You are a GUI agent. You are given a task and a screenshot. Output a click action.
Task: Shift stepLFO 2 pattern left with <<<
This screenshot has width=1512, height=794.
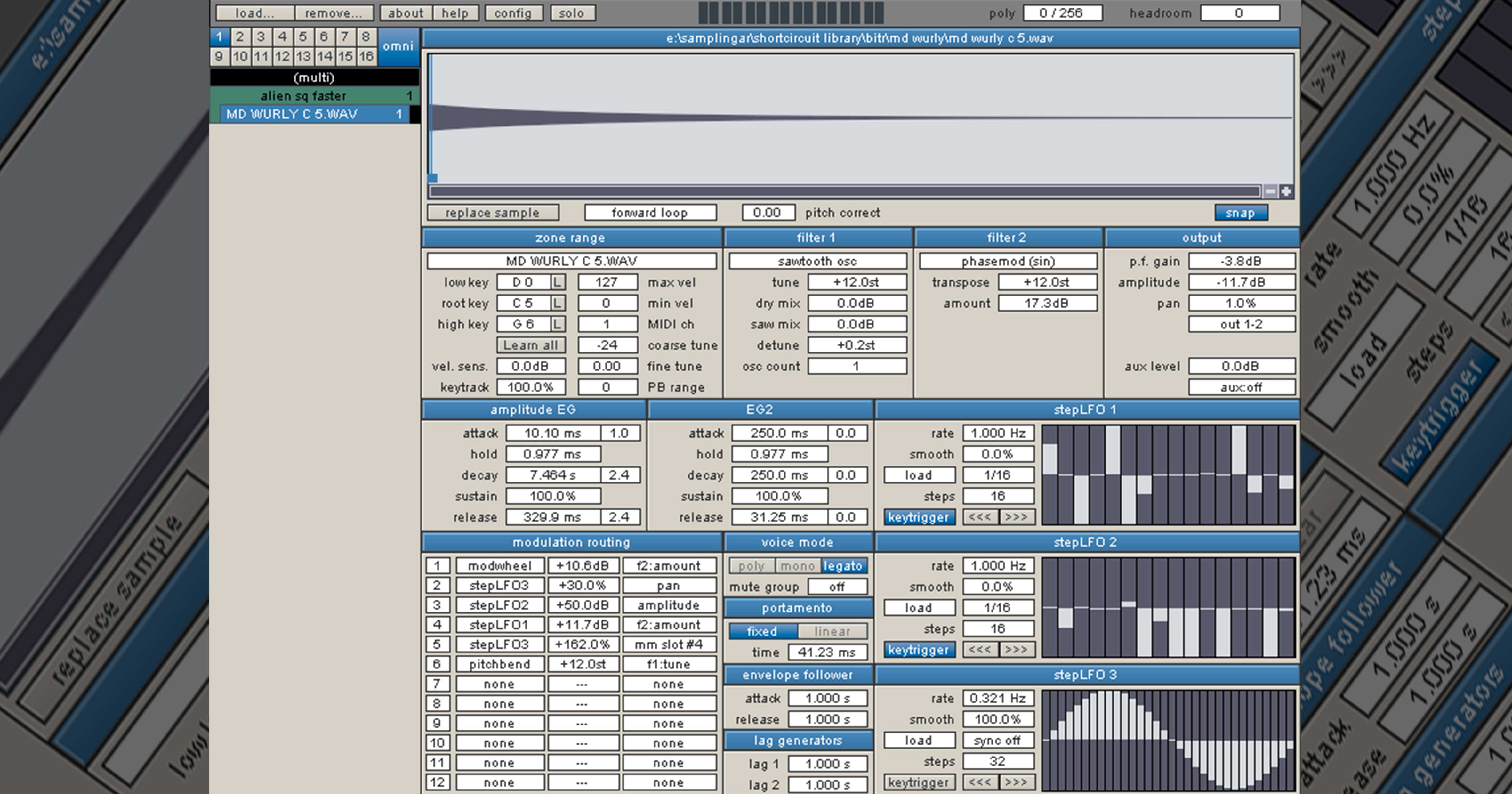click(980, 650)
